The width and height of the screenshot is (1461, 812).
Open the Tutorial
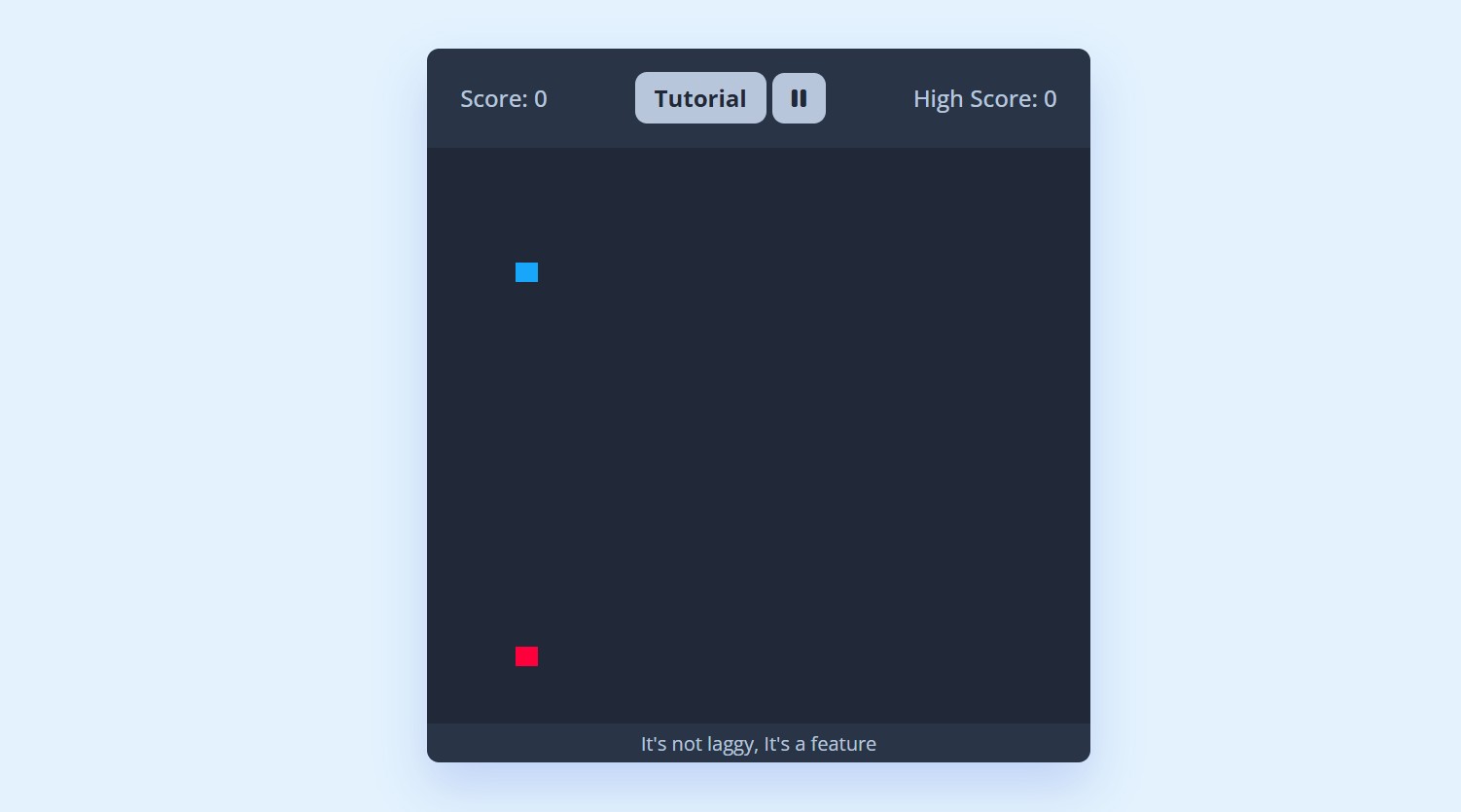coord(700,98)
